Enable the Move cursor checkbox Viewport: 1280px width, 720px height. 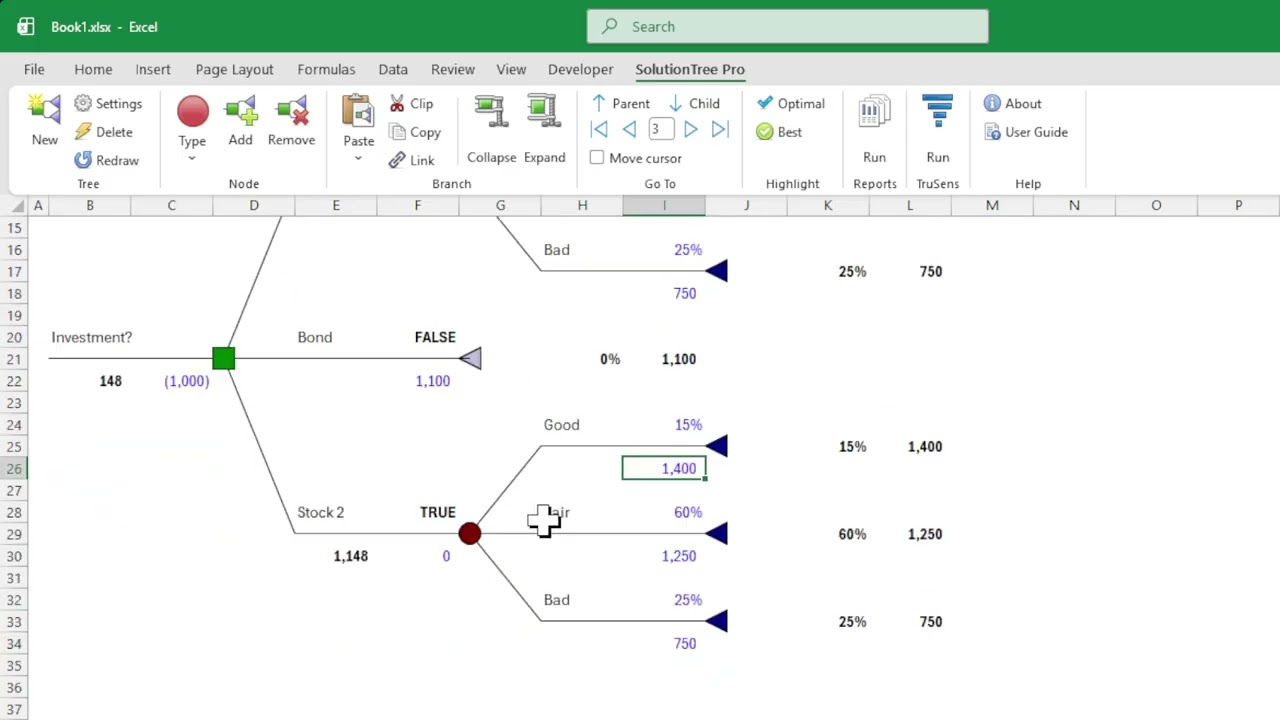(x=597, y=158)
